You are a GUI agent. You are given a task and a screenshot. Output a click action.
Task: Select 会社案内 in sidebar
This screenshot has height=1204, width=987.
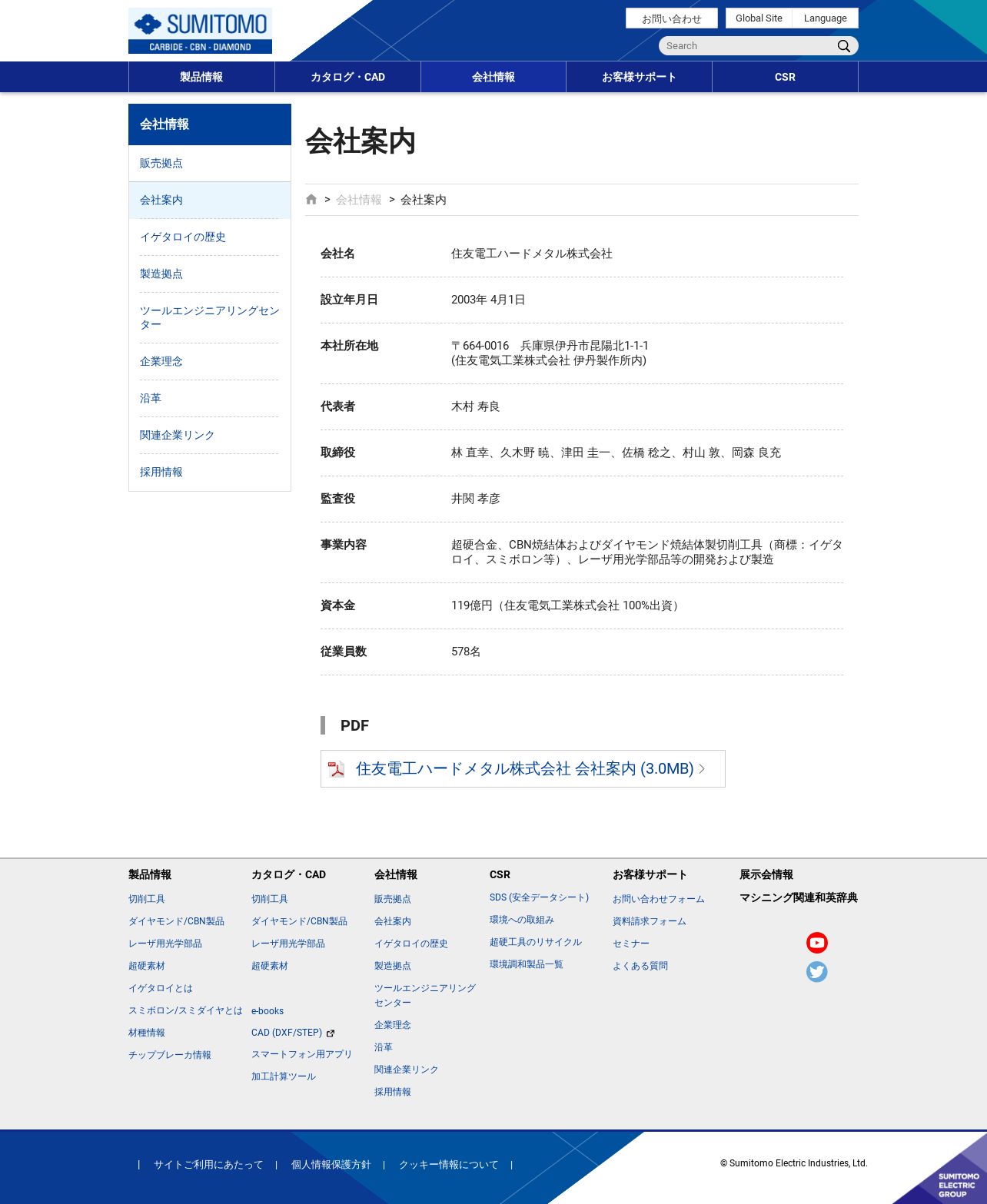(210, 201)
